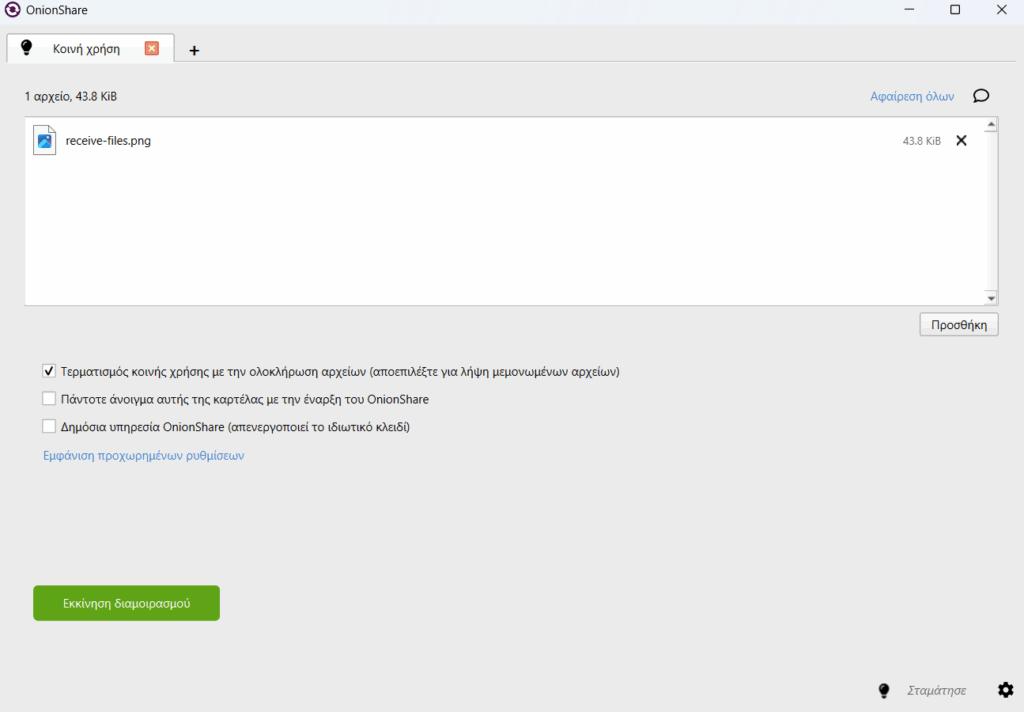Click the chat bubble icon near Αφαίρεση όλων

coord(981,96)
